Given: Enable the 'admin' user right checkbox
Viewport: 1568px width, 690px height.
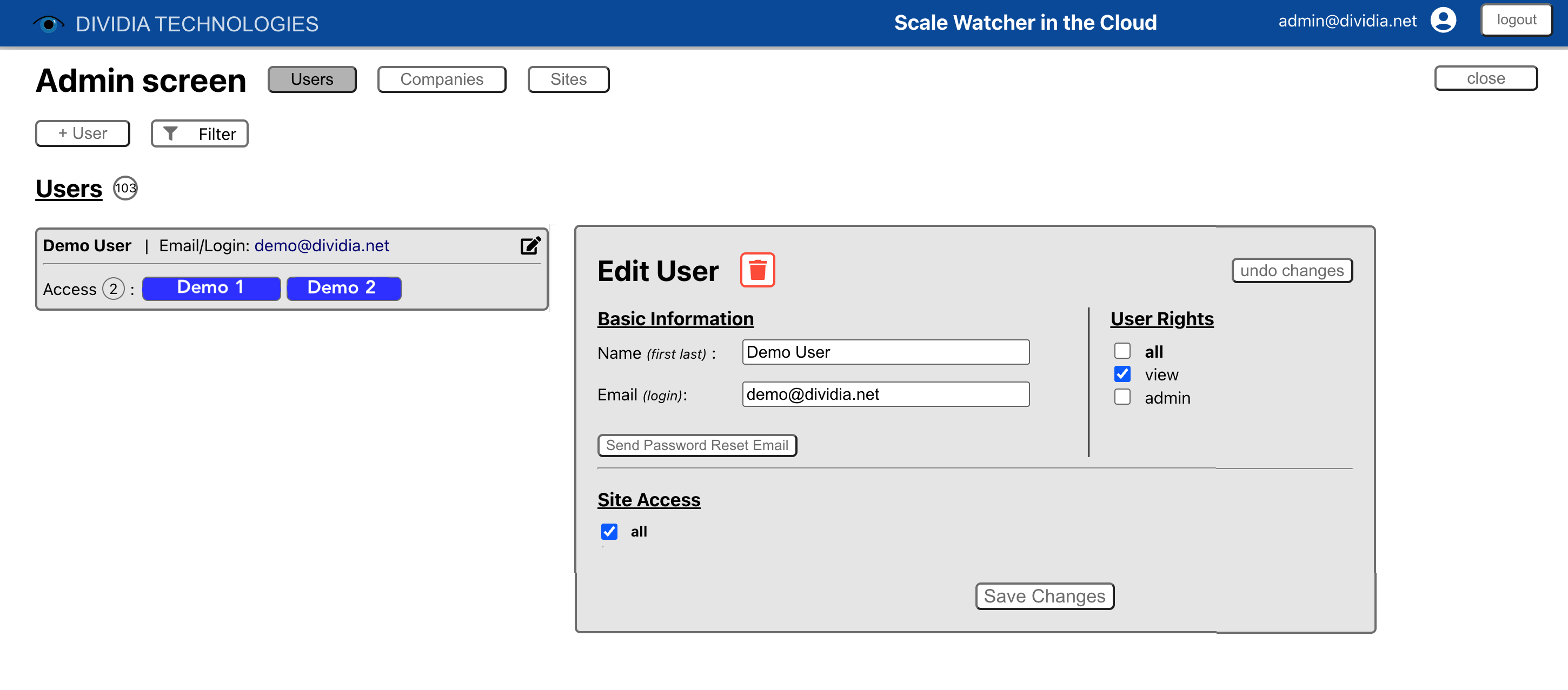Looking at the screenshot, I should pos(1122,397).
